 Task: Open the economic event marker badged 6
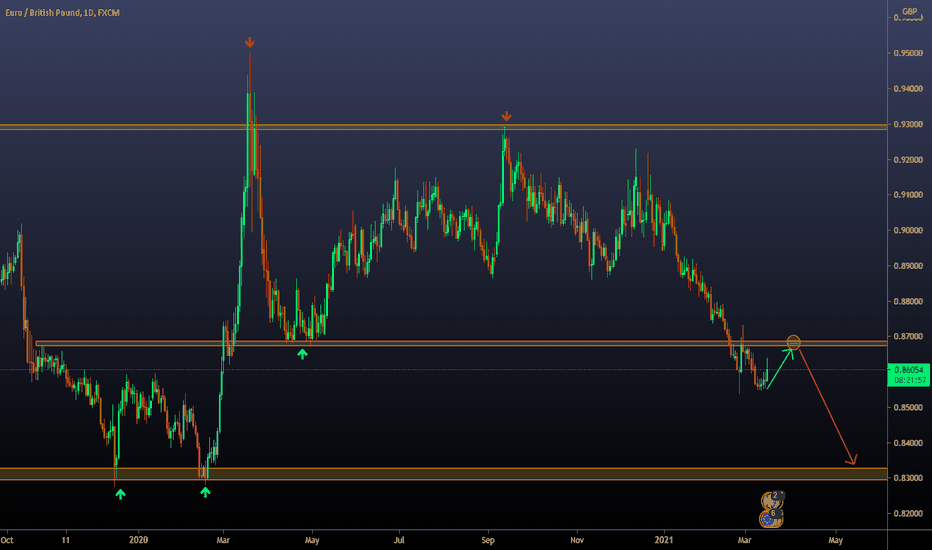coord(772,518)
